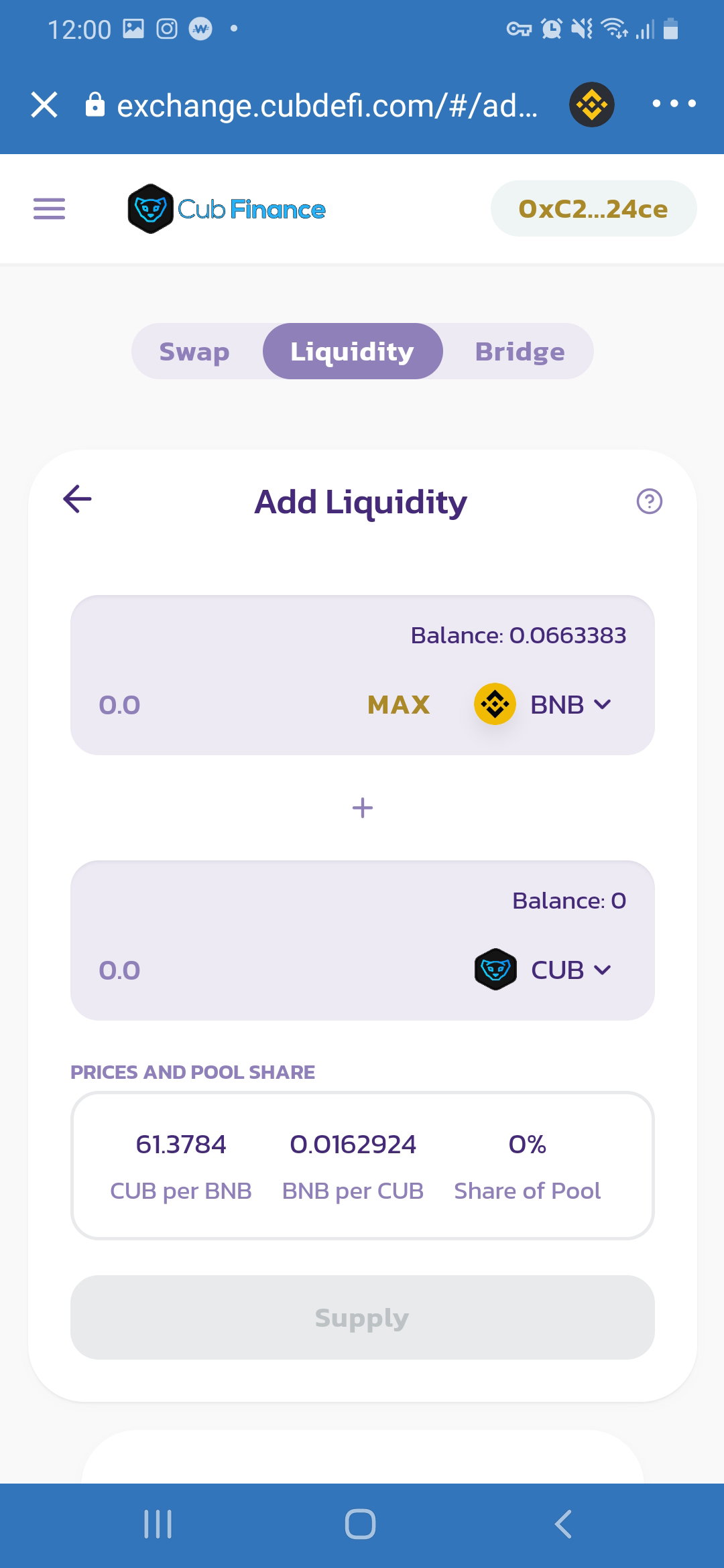Open the browser three-dot options menu
Viewport: 724px width, 1568px height.
coord(674,104)
